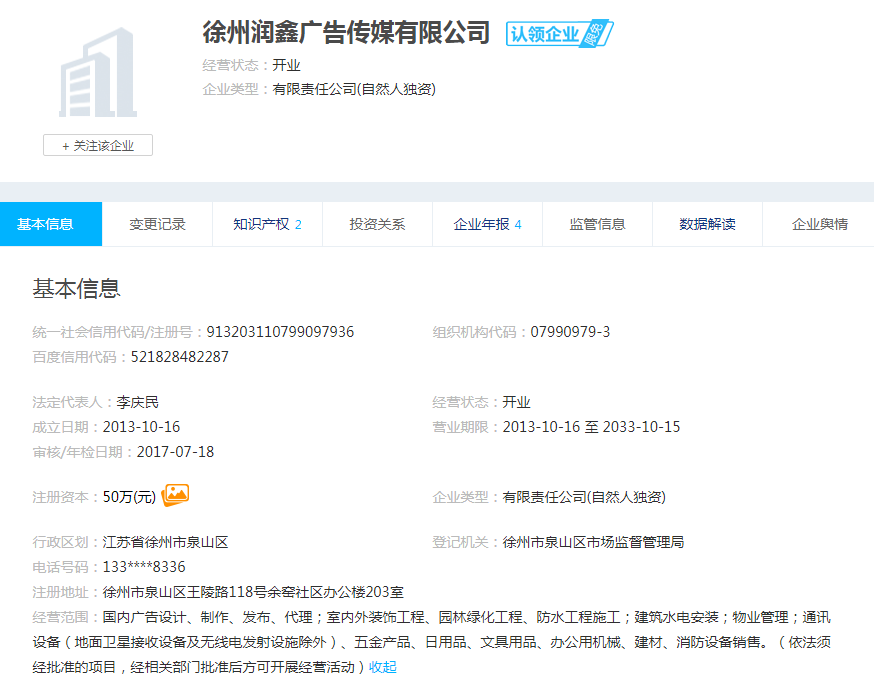Screen dimensions: 874x700
Task: Open the 知识产权 tab
Action: pyautogui.click(x=267, y=224)
